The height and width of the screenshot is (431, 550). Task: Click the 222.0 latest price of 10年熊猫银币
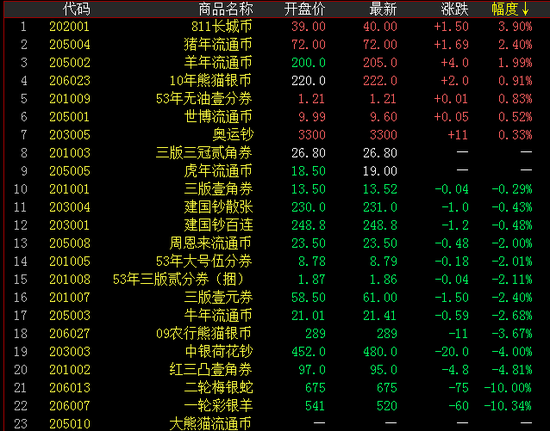(x=380, y=81)
